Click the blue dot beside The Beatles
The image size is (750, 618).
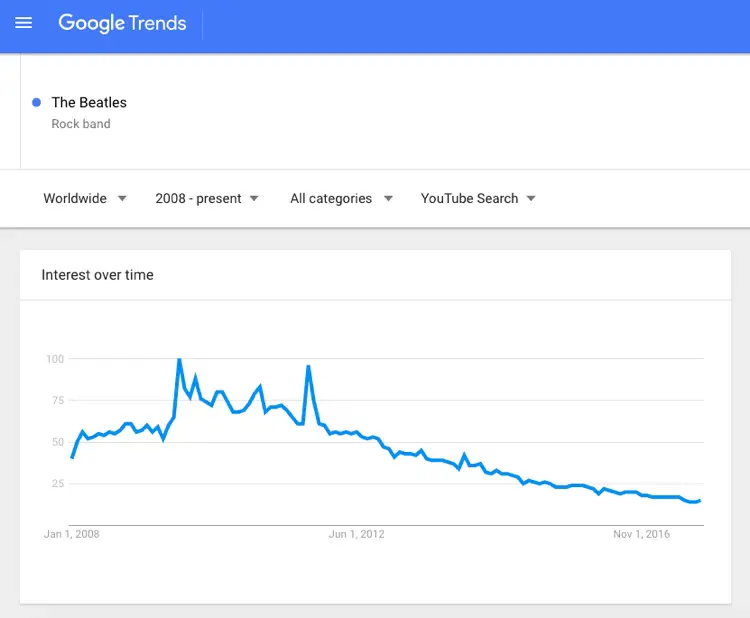click(x=36, y=102)
